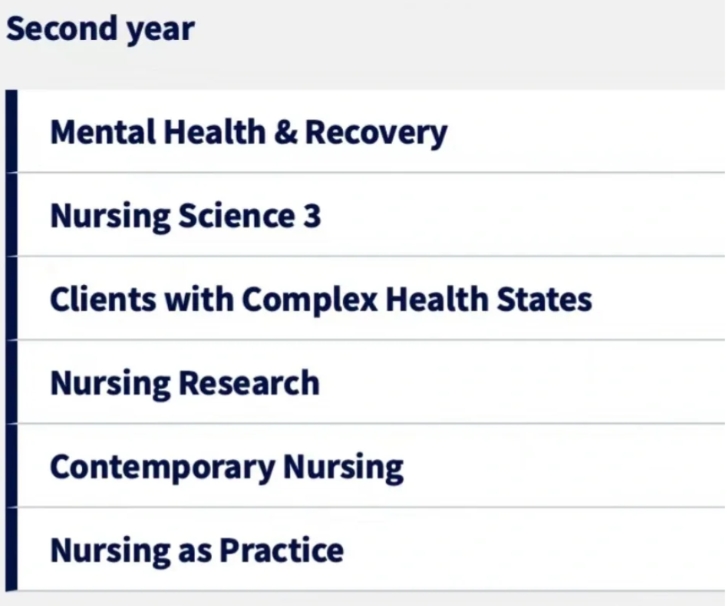Viewport: 727px width, 606px height.
Task: Open the Mental Health & Recovery course
Action: (x=249, y=133)
